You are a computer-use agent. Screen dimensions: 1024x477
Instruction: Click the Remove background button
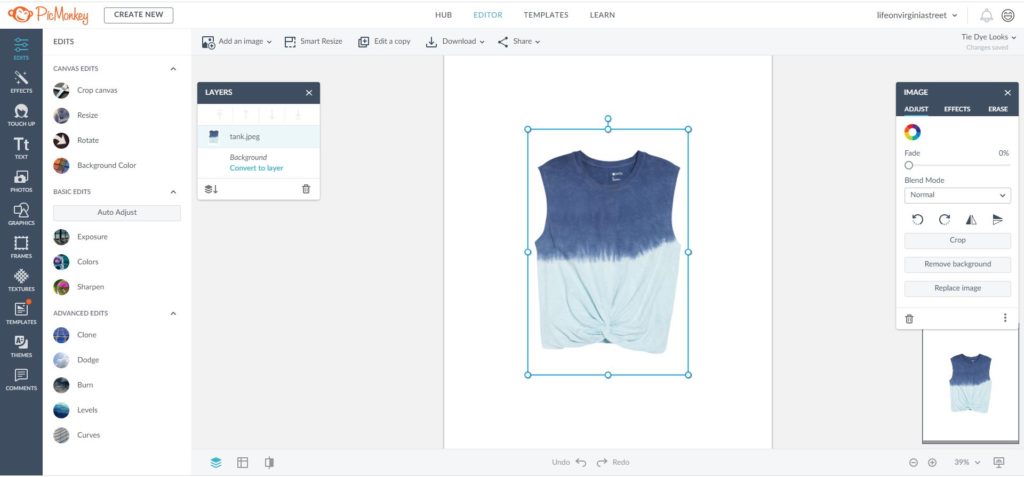[957, 264]
